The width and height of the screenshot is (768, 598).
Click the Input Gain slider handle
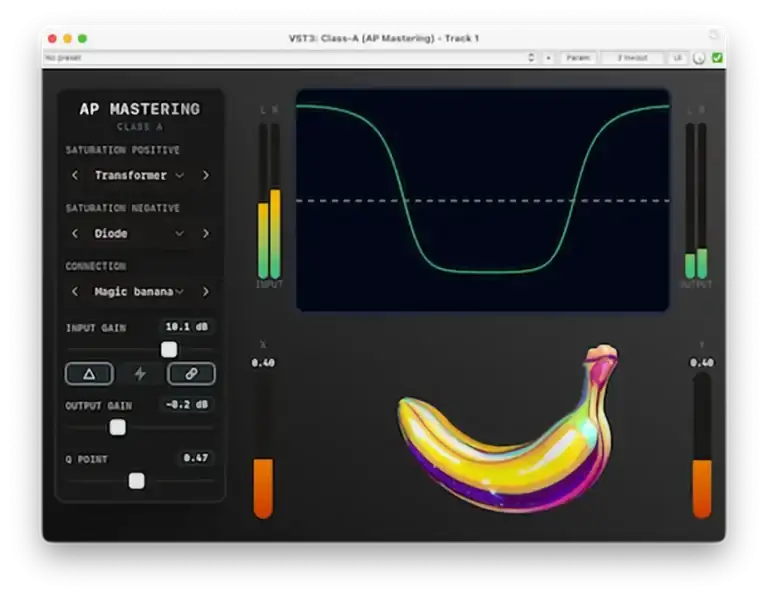click(x=169, y=350)
